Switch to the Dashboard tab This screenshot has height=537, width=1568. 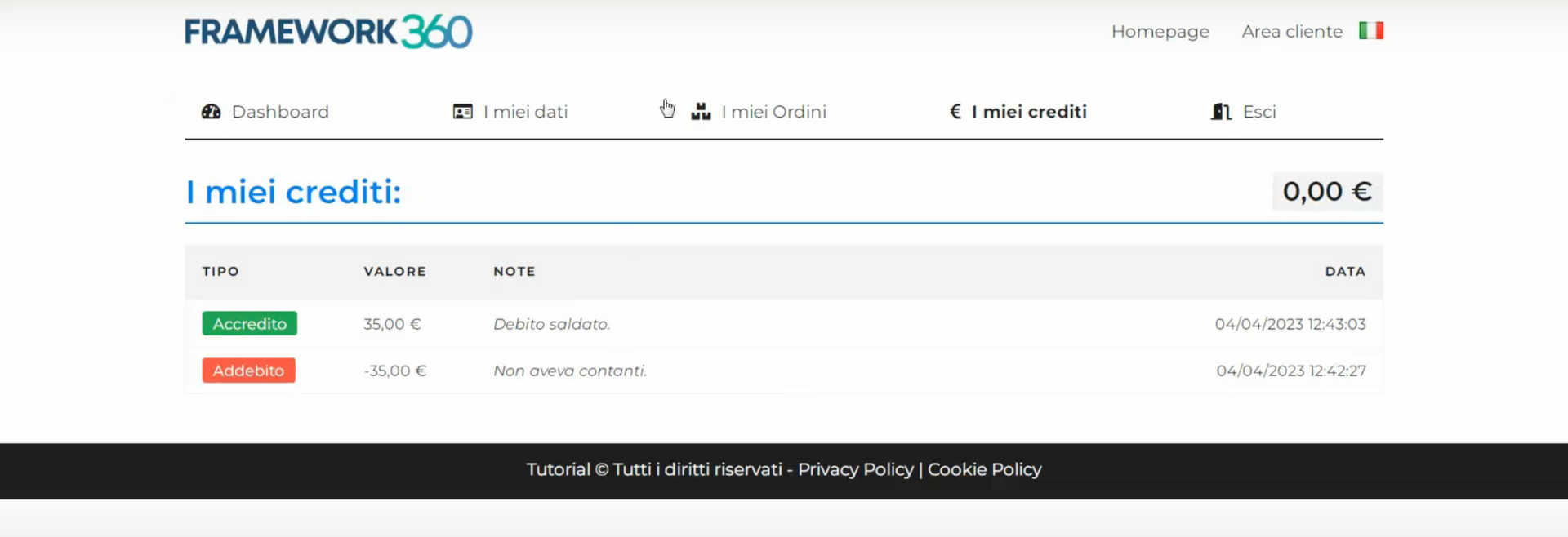point(280,111)
